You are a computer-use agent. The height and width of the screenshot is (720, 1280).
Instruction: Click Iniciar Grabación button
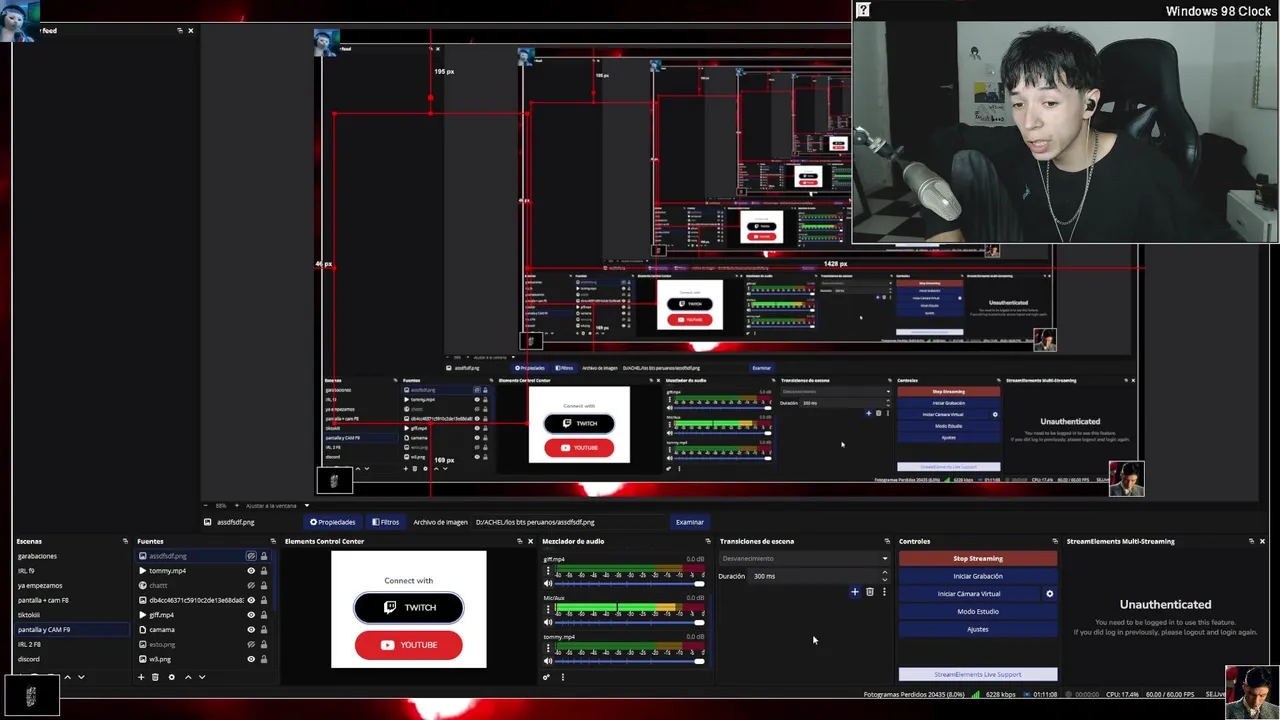[978, 576]
